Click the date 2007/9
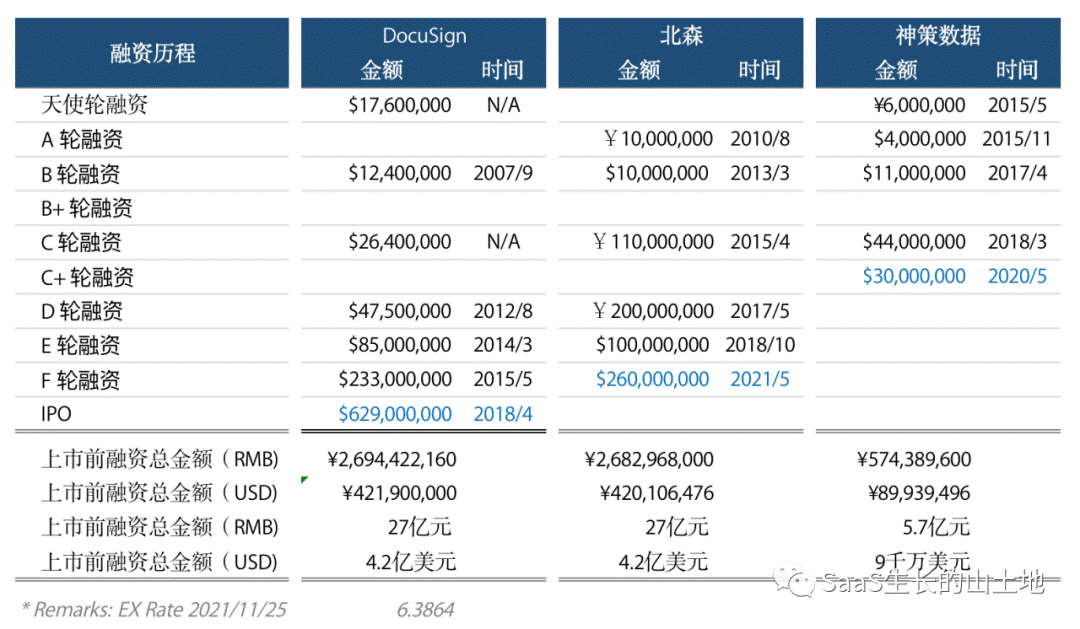Viewport: 1080px width, 629px height. point(503,173)
